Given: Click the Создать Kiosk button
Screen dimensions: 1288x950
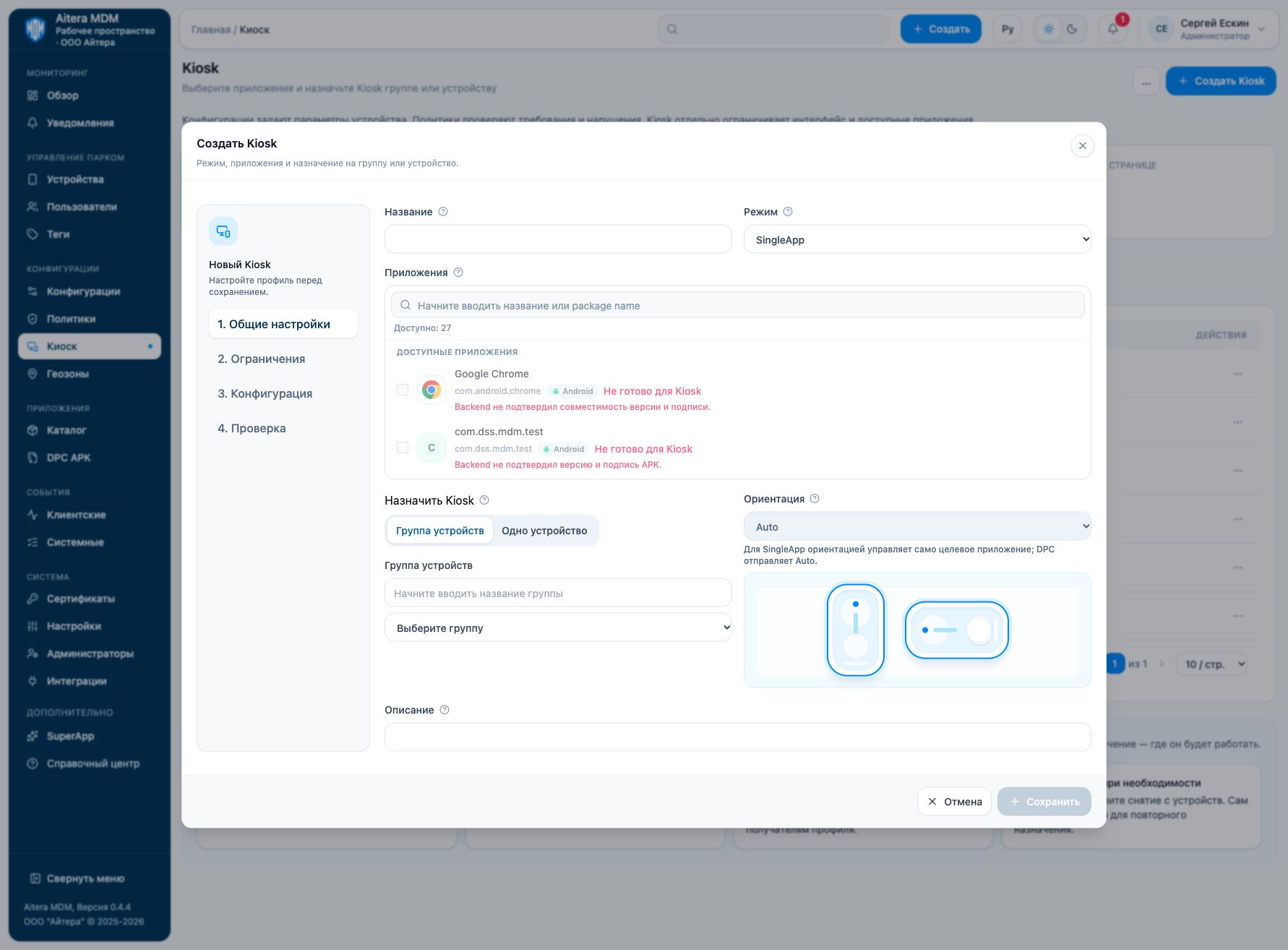Looking at the screenshot, I should point(1221,81).
